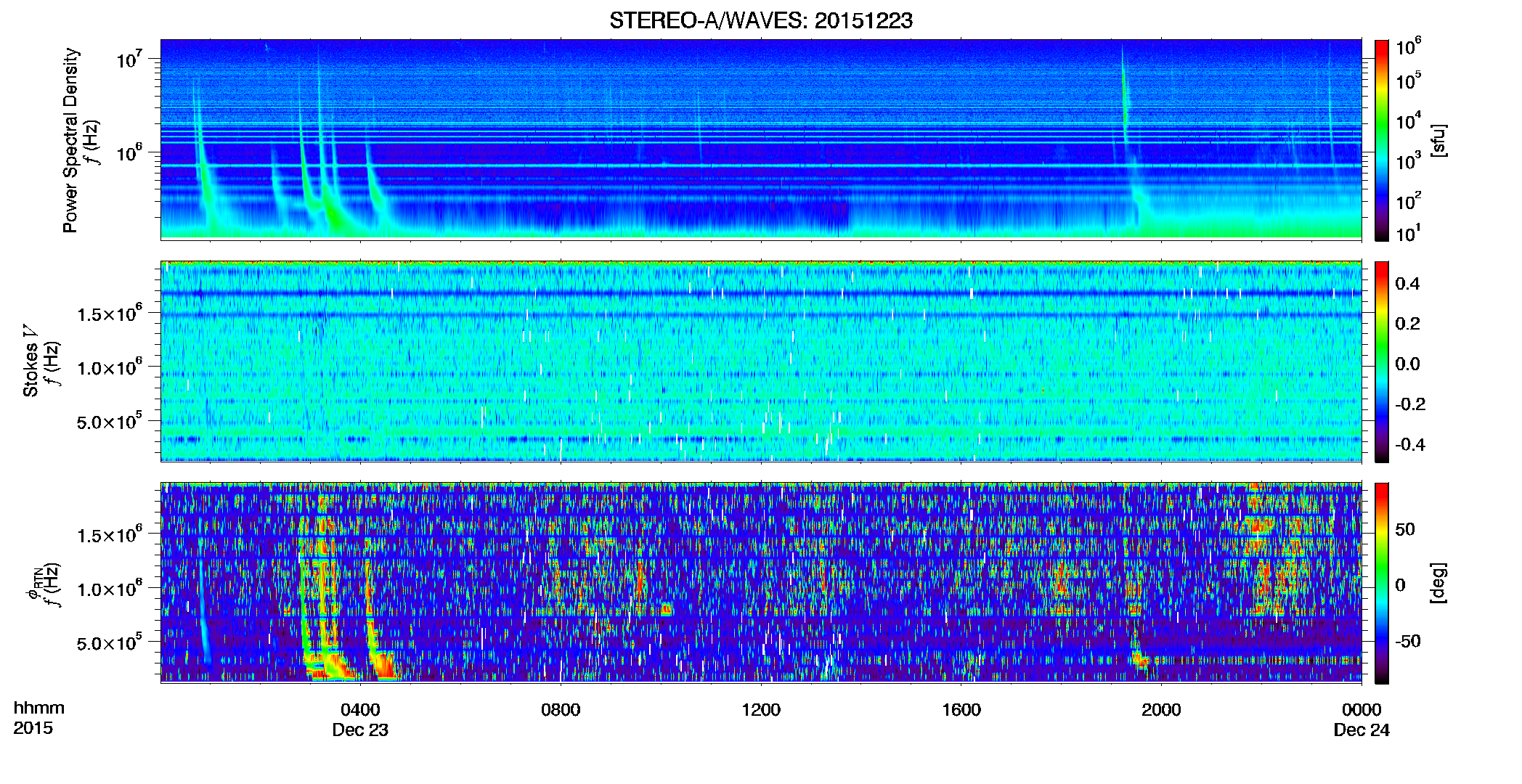Click the 0800 time axis label

[x=561, y=709]
